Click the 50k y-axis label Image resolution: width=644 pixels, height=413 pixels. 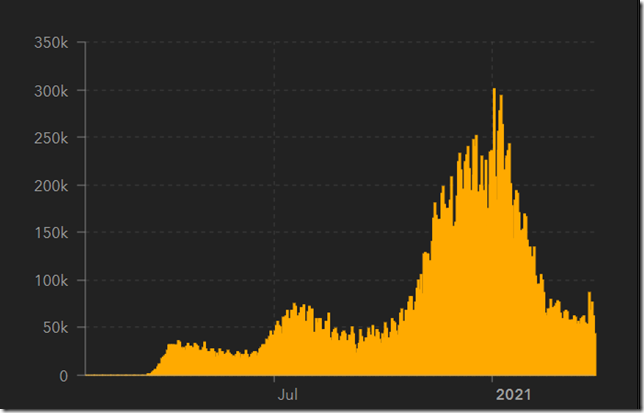click(x=55, y=328)
